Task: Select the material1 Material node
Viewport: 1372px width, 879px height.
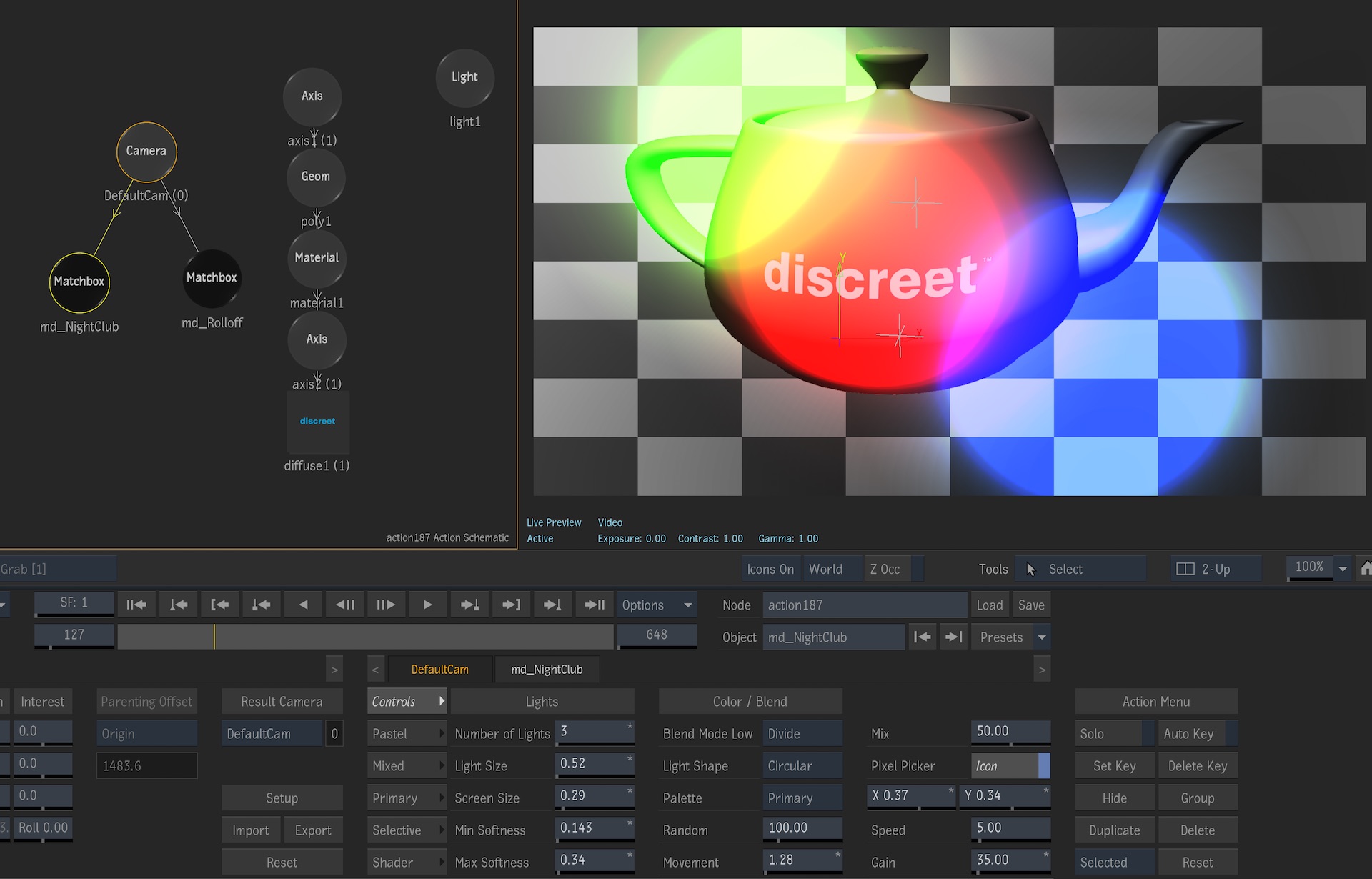Action: point(317,258)
